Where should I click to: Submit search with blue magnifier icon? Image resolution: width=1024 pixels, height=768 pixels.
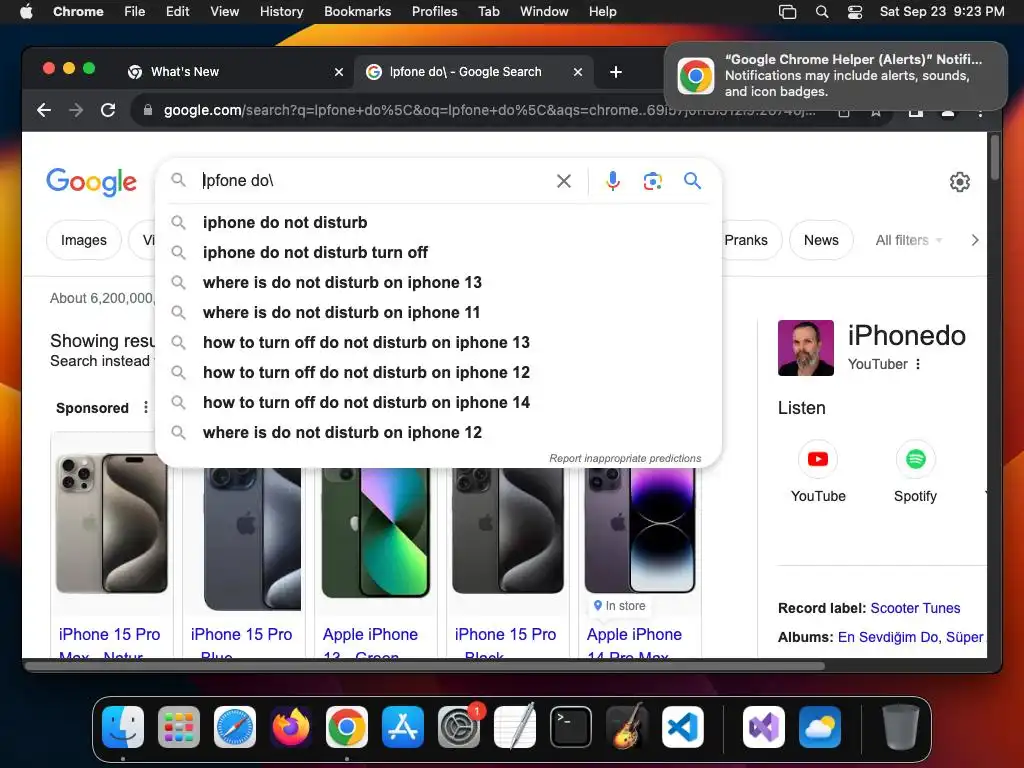tap(692, 180)
